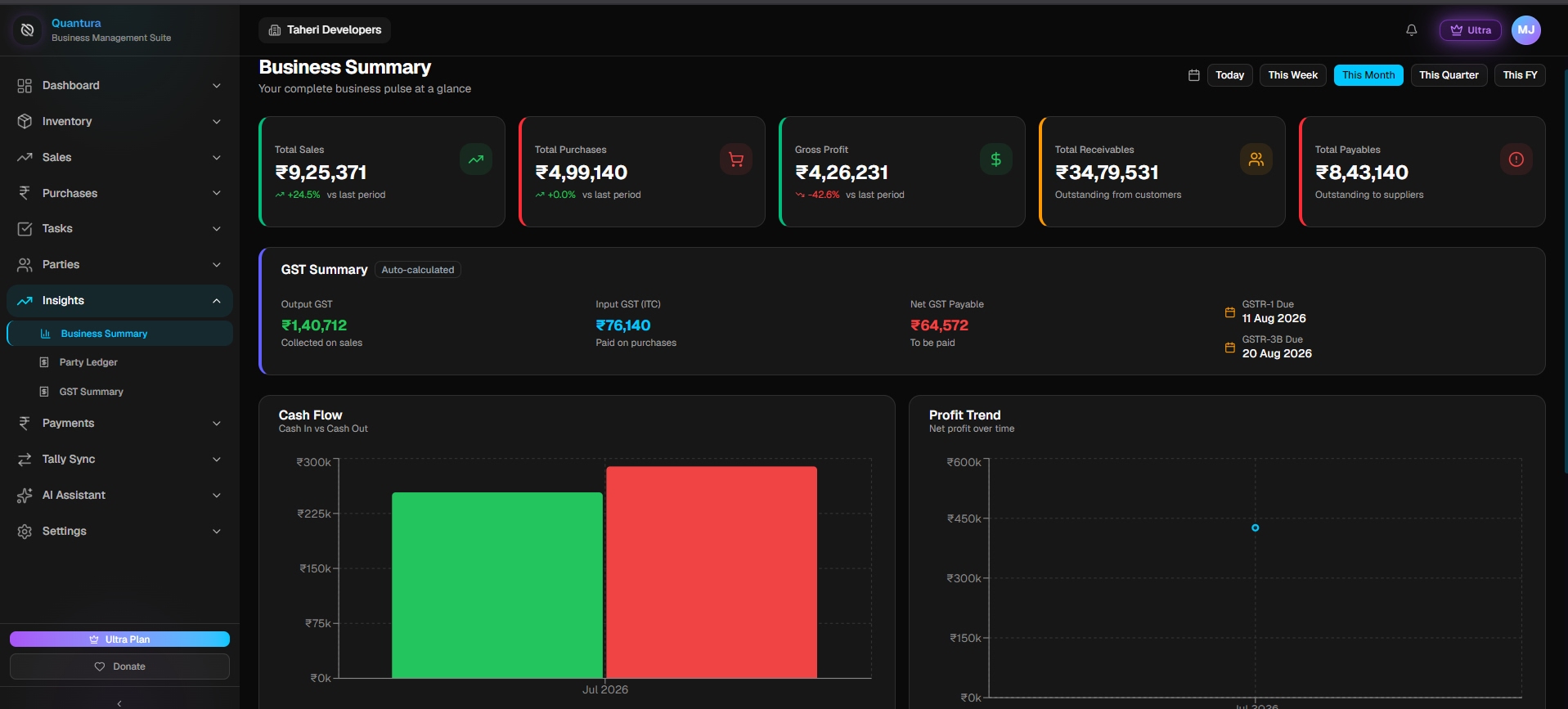Click the calendar icon beside Today
Image resolution: width=1568 pixels, height=709 pixels.
tap(1193, 75)
